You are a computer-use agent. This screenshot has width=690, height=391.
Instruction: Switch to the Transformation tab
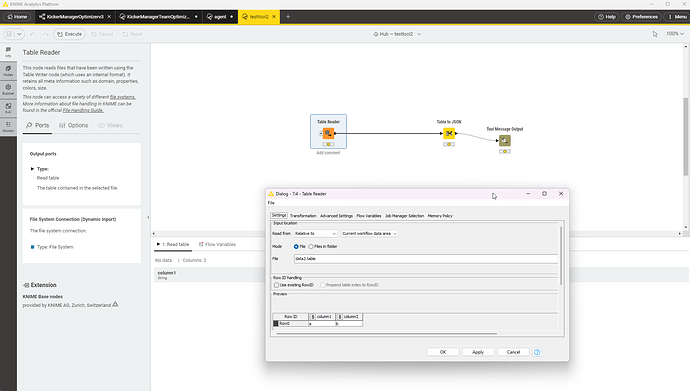pos(303,216)
